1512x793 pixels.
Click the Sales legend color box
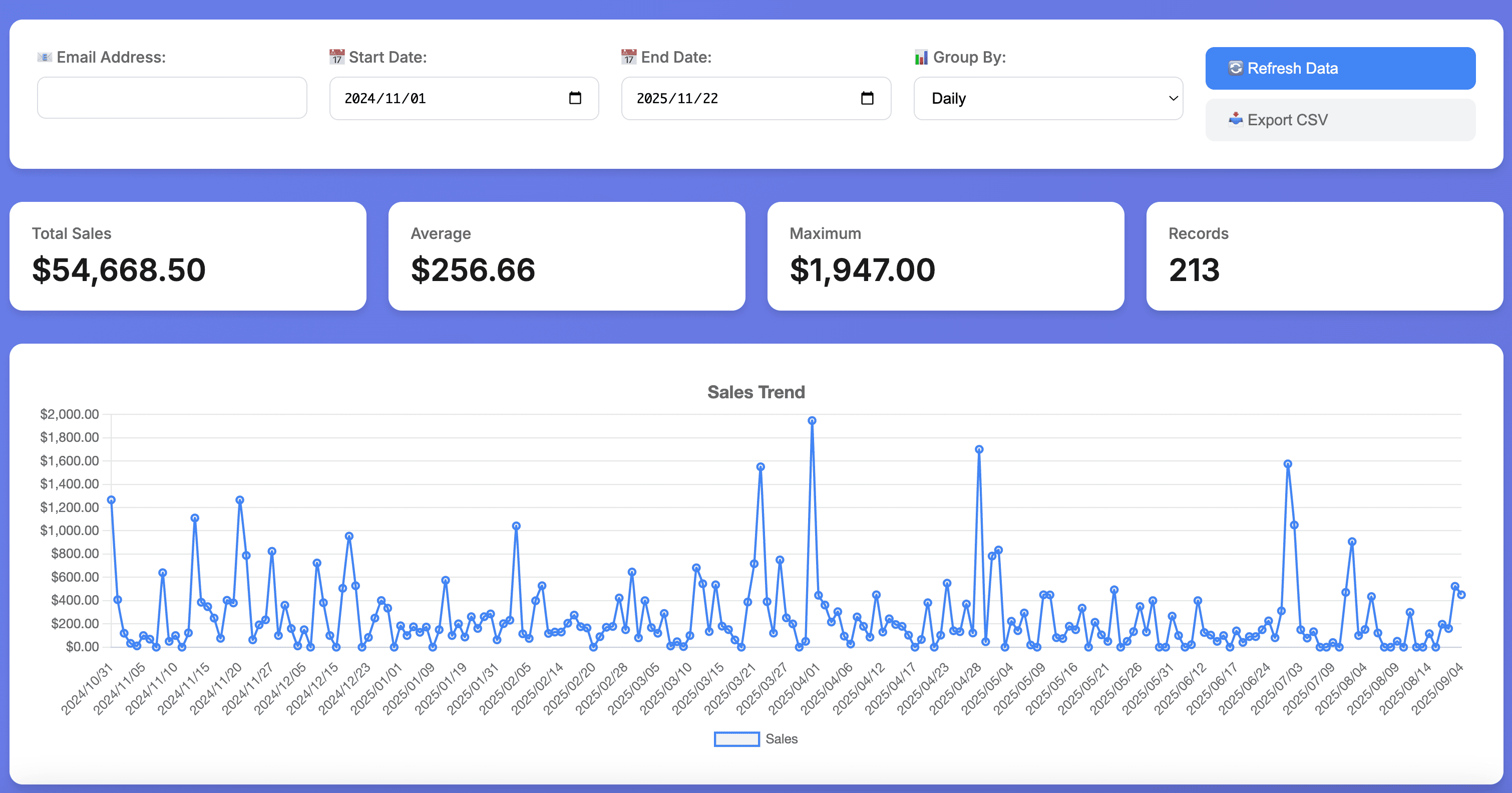[736, 739]
